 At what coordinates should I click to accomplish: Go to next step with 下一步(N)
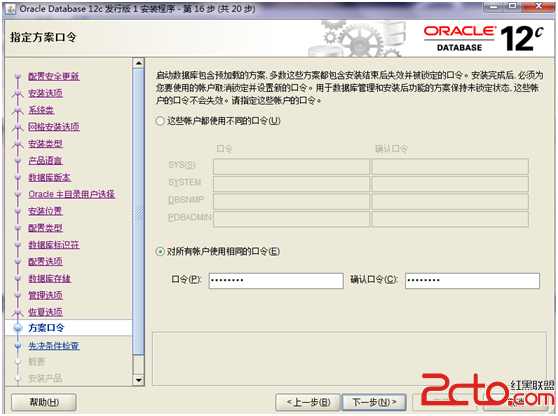pos(374,402)
